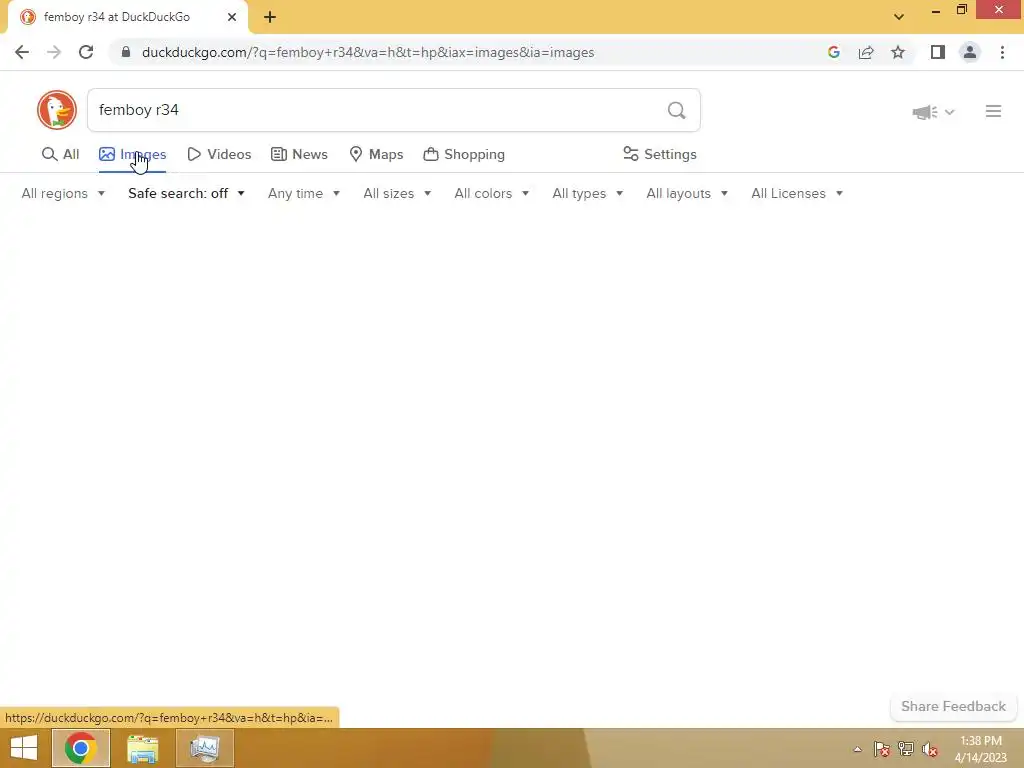Expand the All sizes filter

pyautogui.click(x=397, y=193)
